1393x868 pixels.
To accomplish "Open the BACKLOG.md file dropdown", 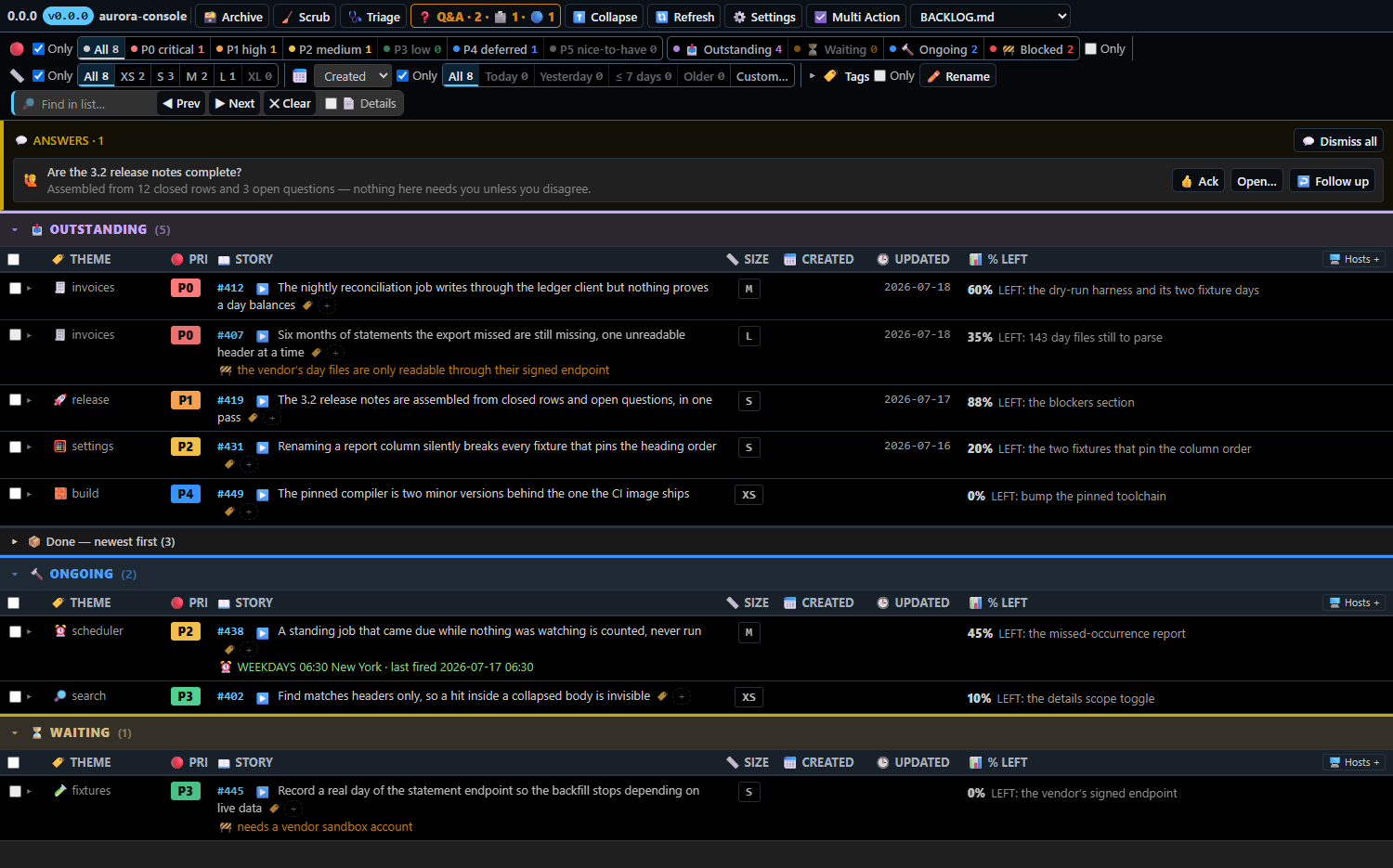I will tap(990, 17).
